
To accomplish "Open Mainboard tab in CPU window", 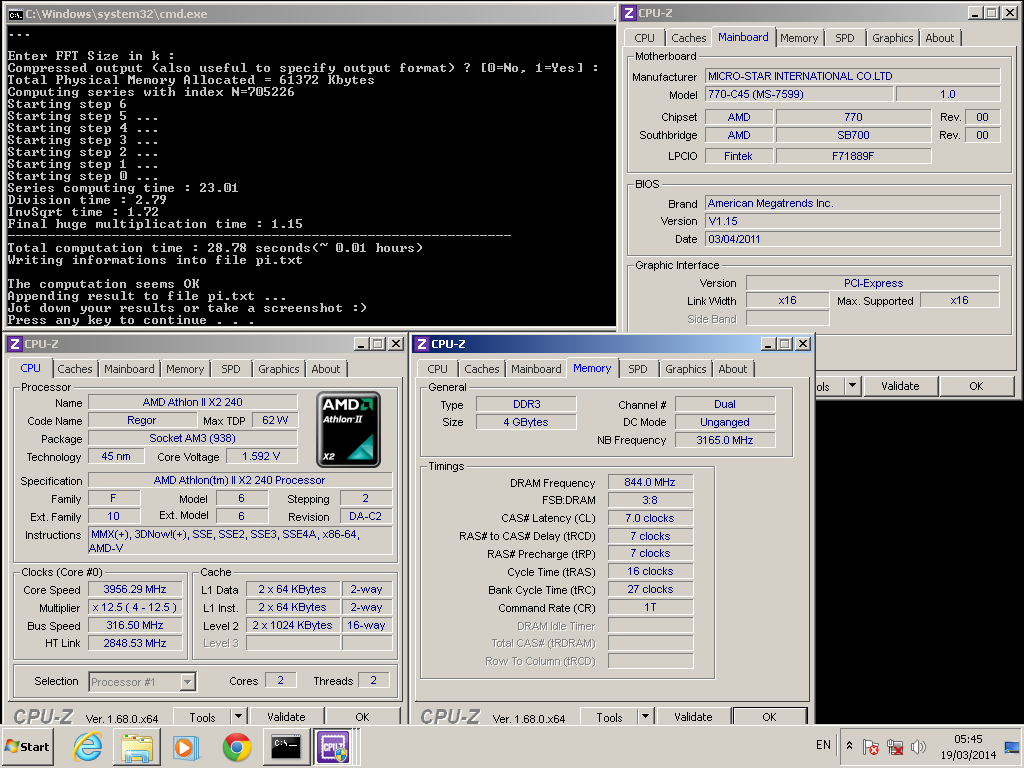I will click(129, 369).
